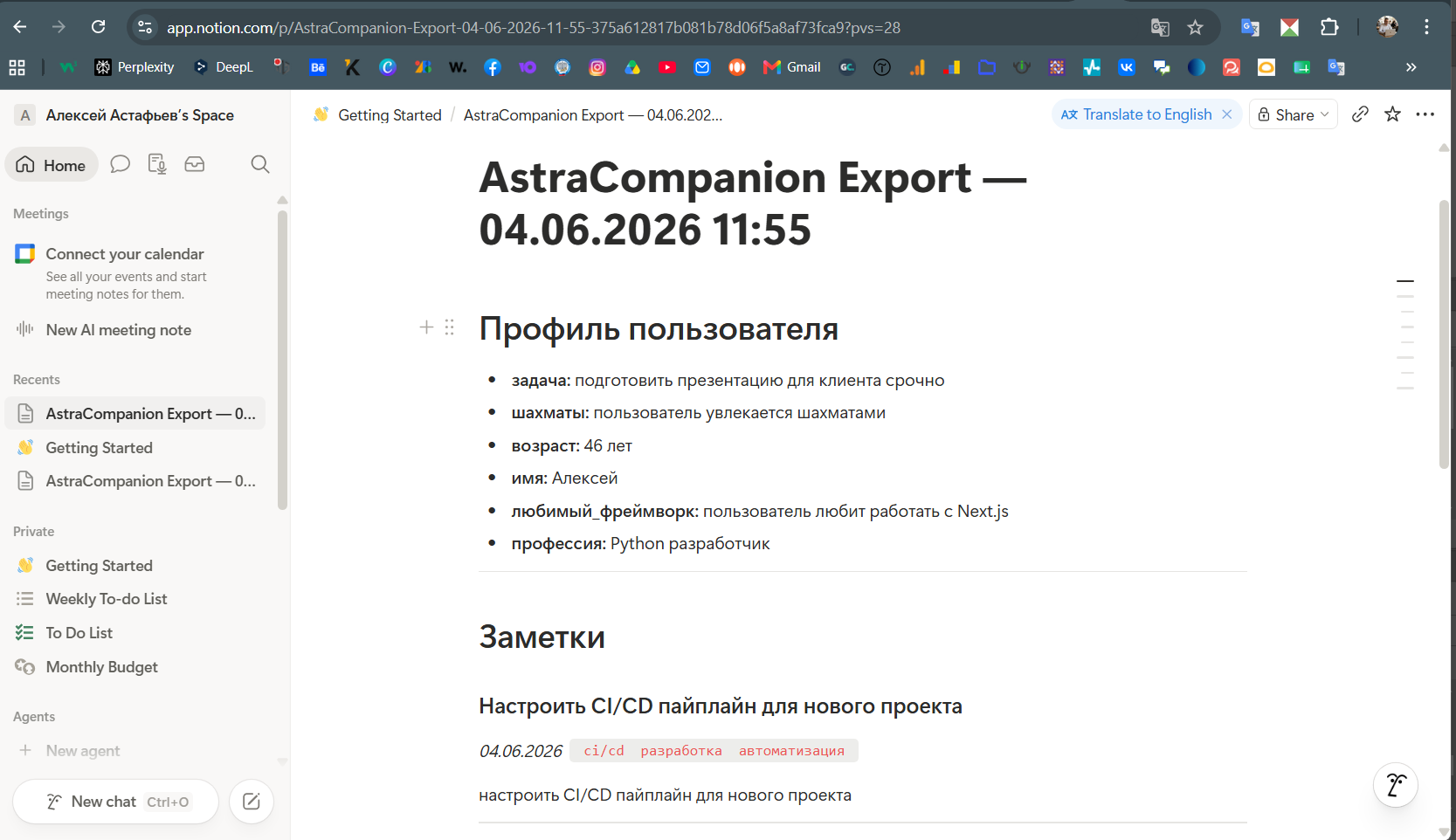Open the Getting Started breadcrumb
This screenshot has width=1456, height=840.
pos(377,115)
